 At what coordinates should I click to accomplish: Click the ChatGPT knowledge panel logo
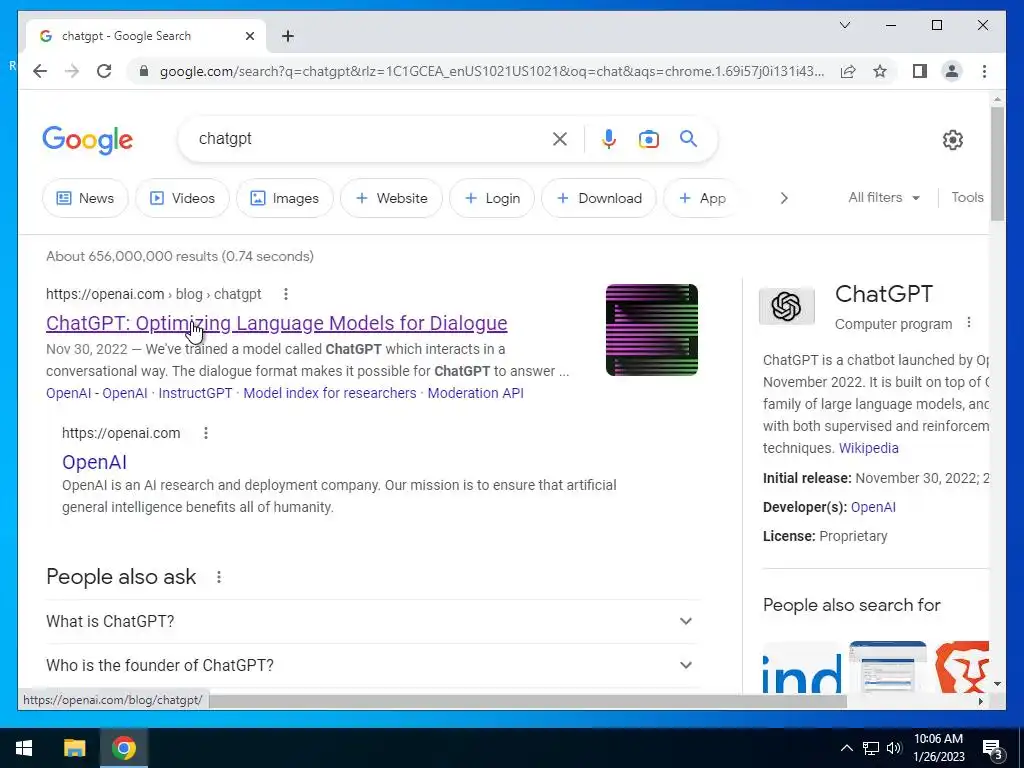point(786,306)
